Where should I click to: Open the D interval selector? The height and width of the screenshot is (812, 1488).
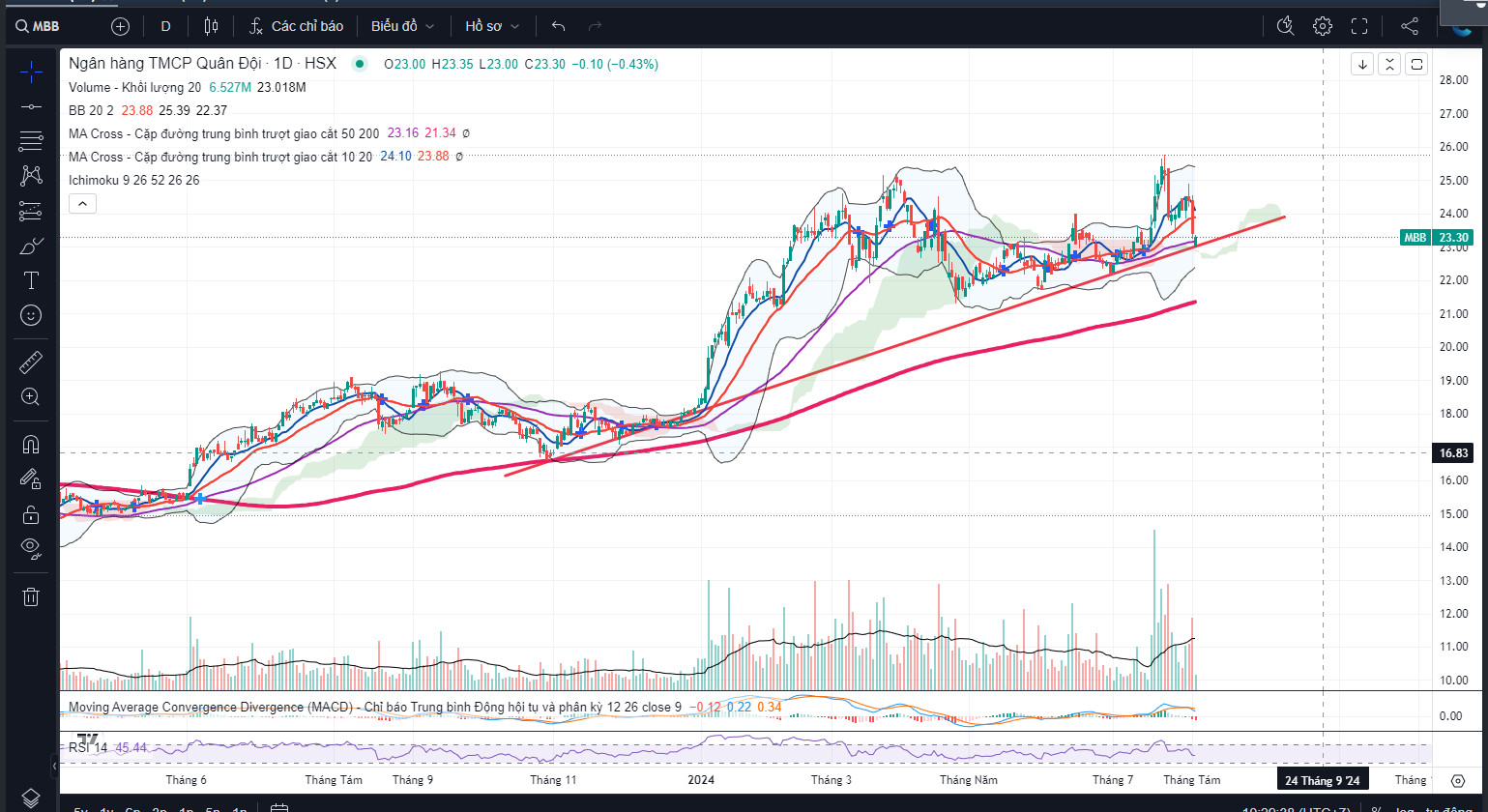pos(165,26)
